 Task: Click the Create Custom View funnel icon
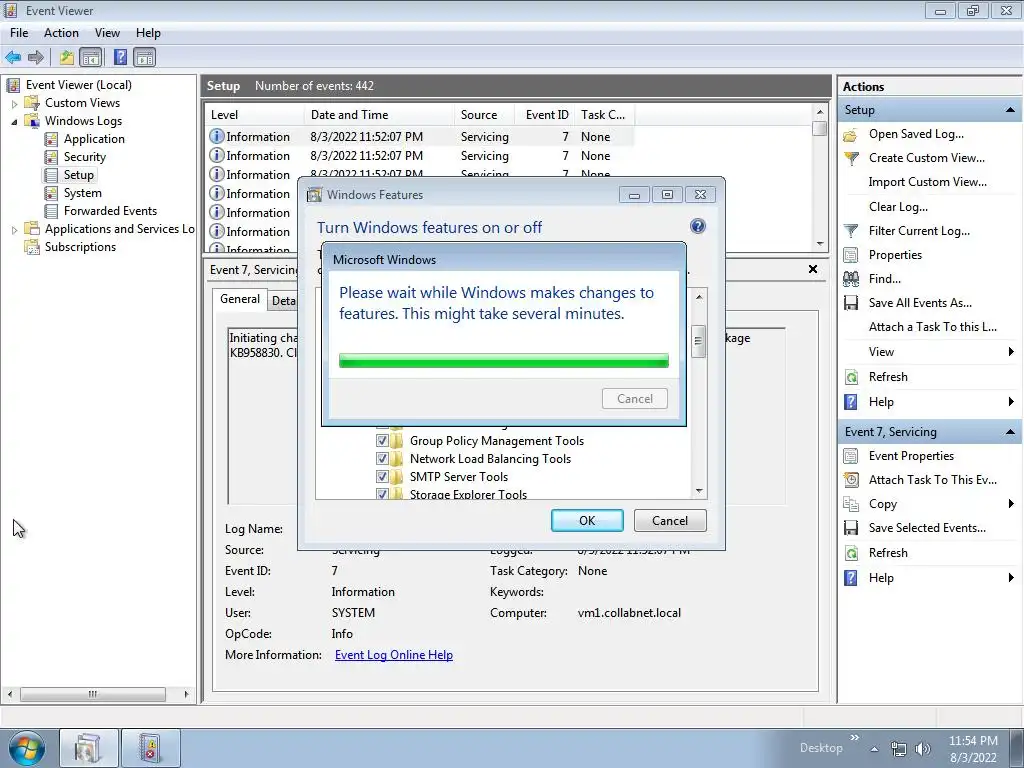point(850,158)
